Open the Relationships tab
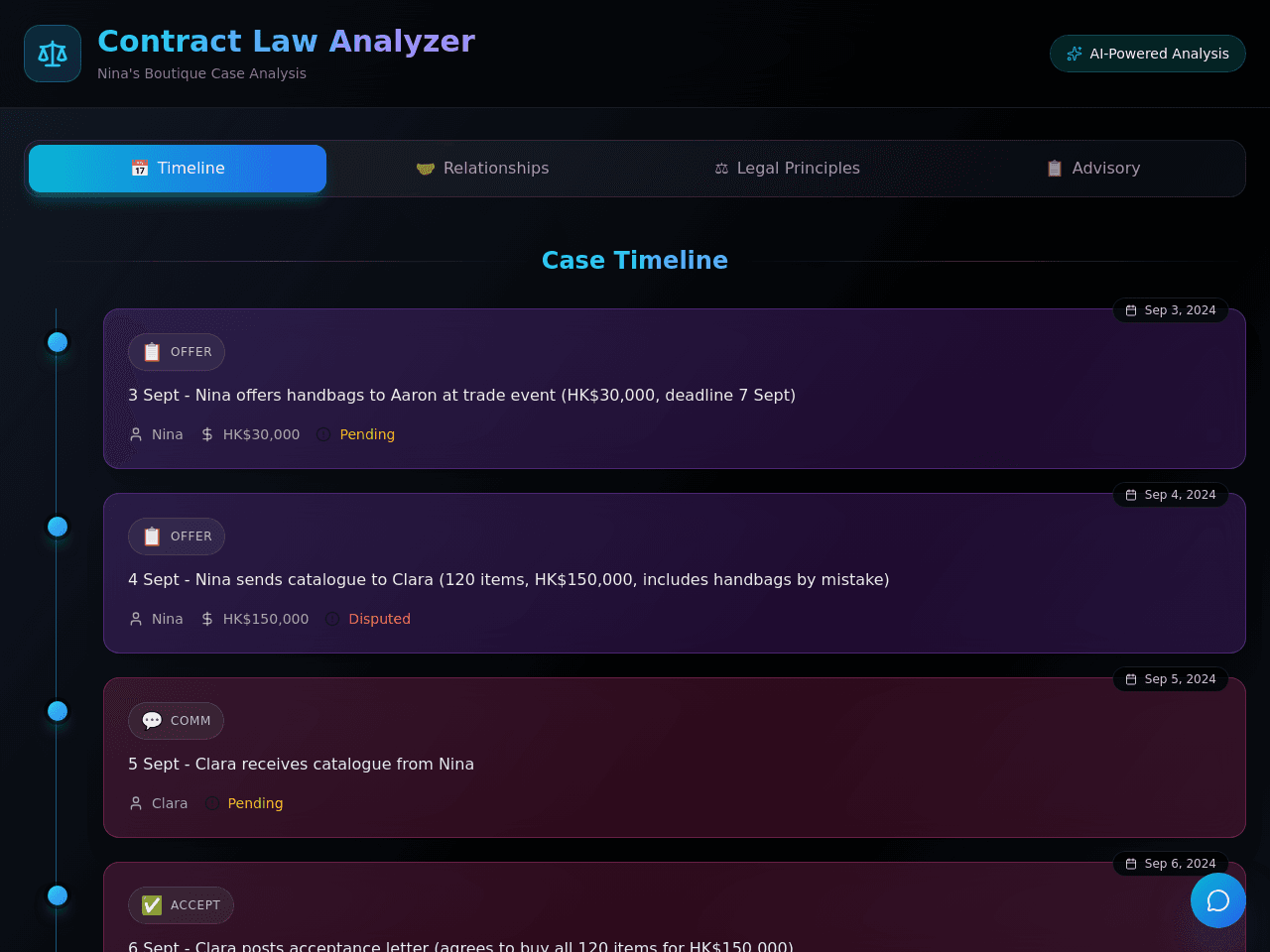1270x952 pixels. (x=482, y=169)
